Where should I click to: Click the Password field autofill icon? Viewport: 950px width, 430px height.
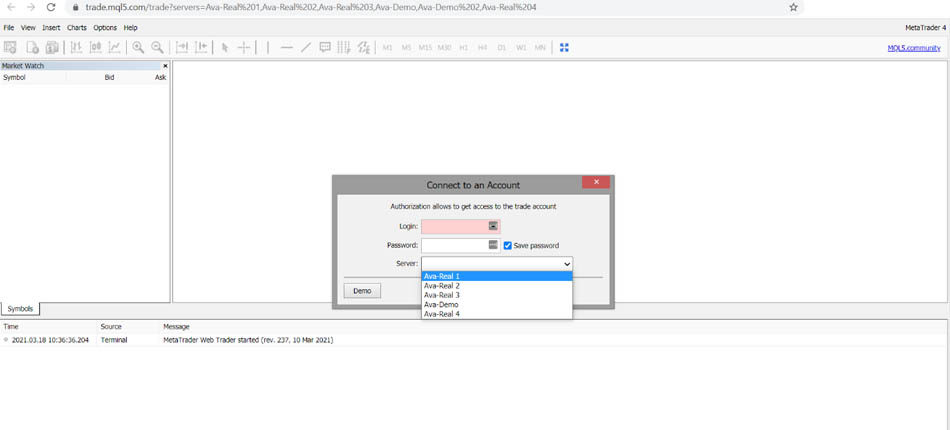pos(493,245)
